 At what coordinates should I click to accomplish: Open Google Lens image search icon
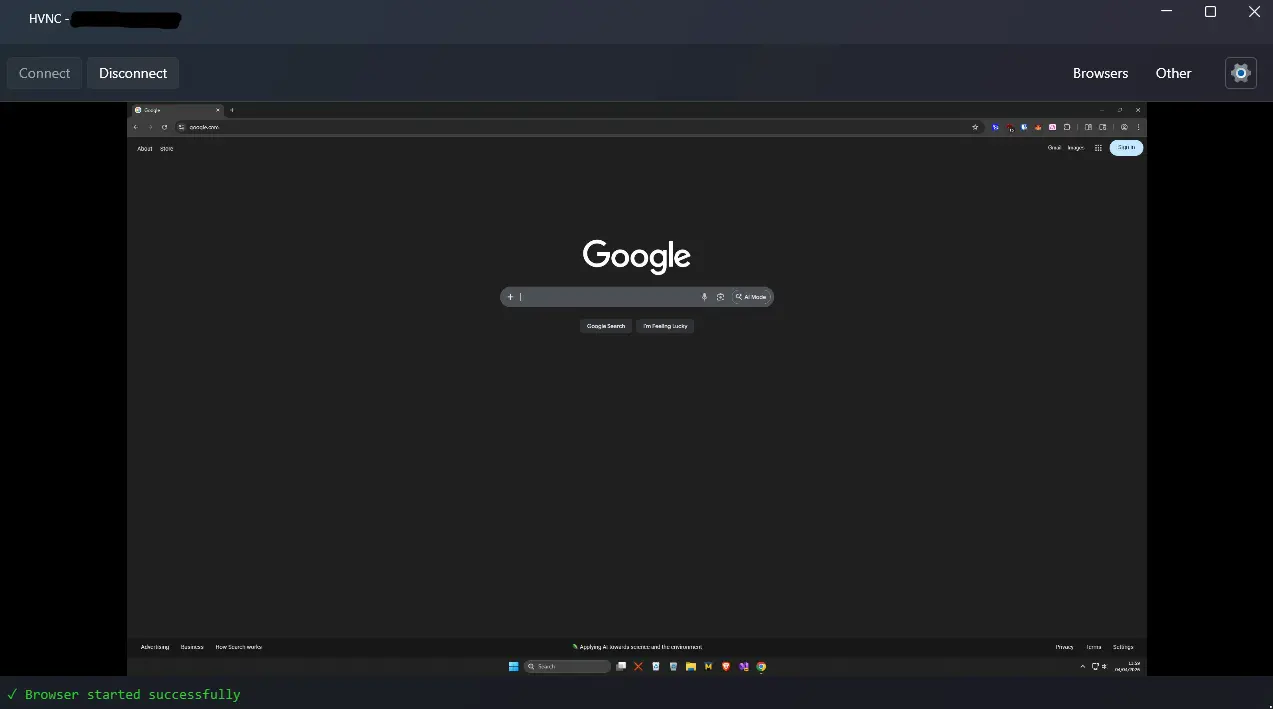coord(720,297)
